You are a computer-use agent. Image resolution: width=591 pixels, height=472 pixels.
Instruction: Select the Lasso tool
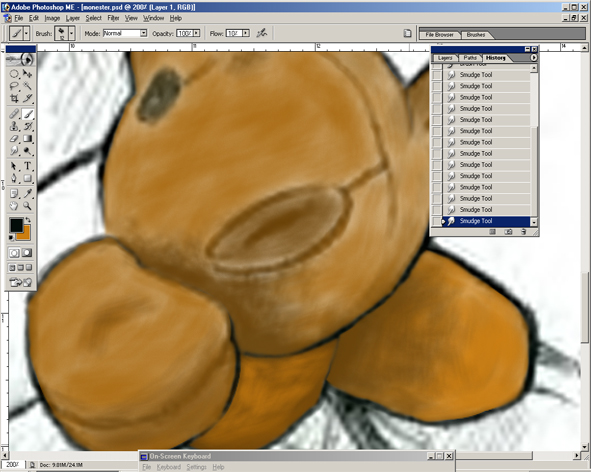point(14,86)
